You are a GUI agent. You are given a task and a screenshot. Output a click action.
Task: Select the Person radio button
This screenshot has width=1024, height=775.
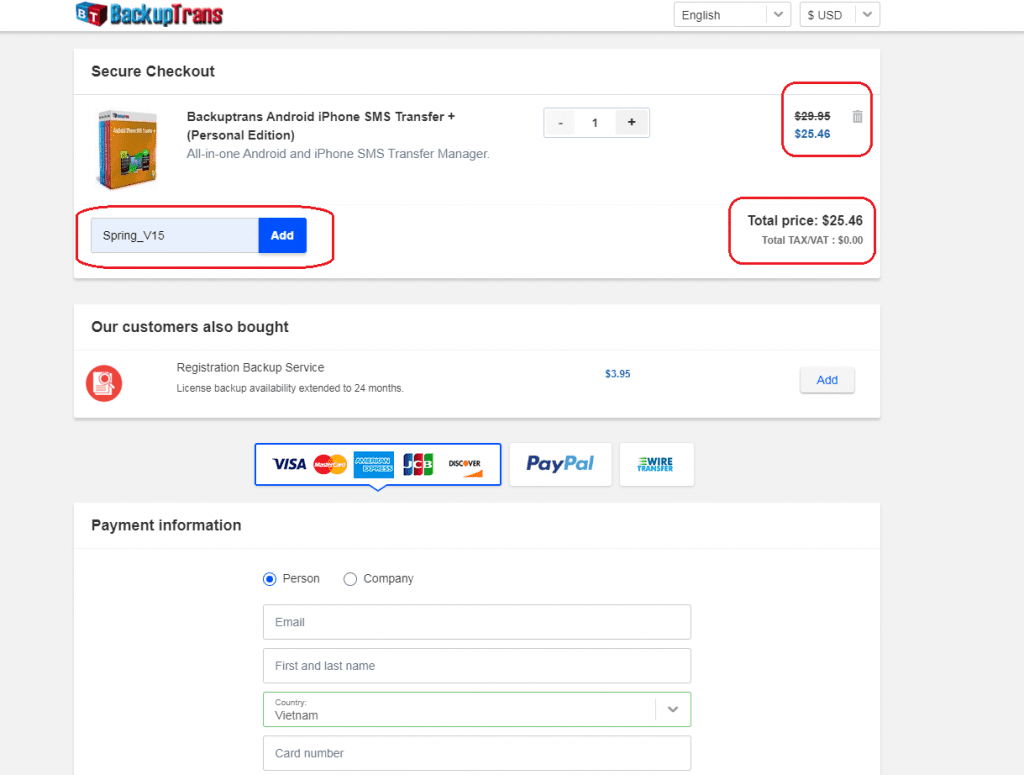[270, 579]
